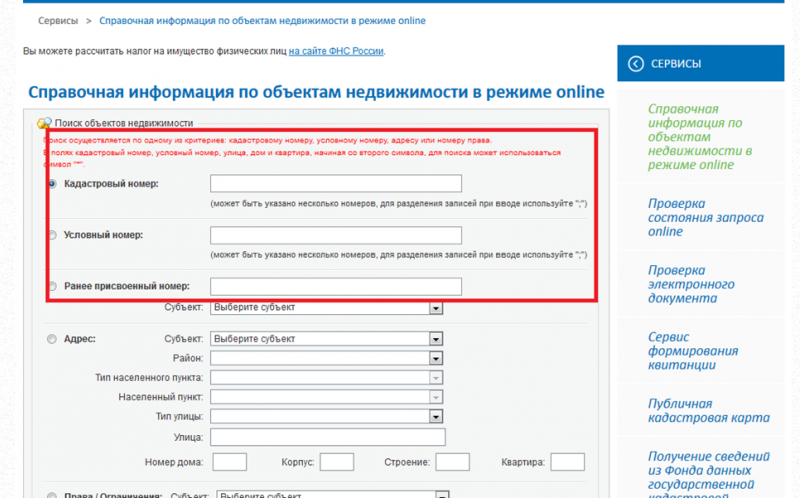Focus the Ранее присвоенный номер input field
The width and height of the screenshot is (800, 498).
coord(336,286)
